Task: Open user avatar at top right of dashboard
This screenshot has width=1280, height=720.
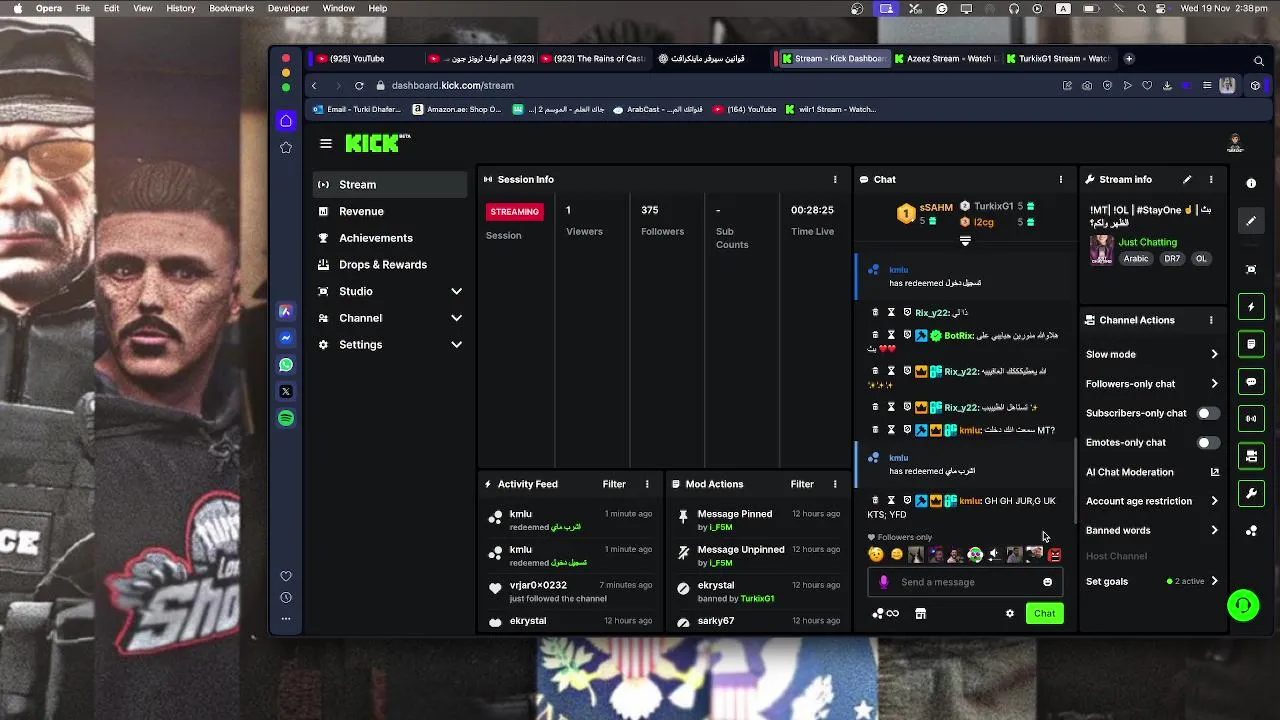Action: pos(1235,144)
